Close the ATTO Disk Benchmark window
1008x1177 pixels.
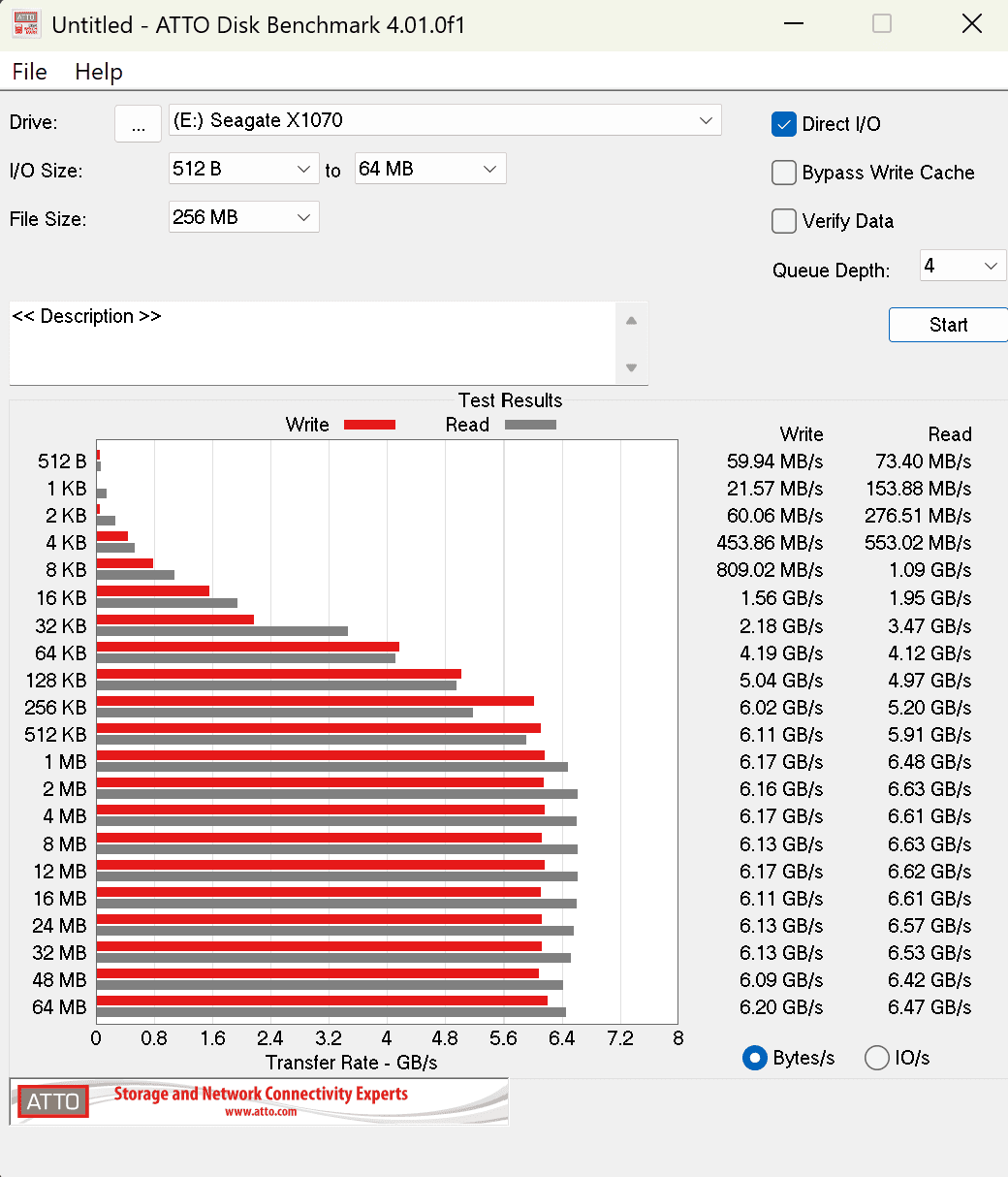[972, 24]
